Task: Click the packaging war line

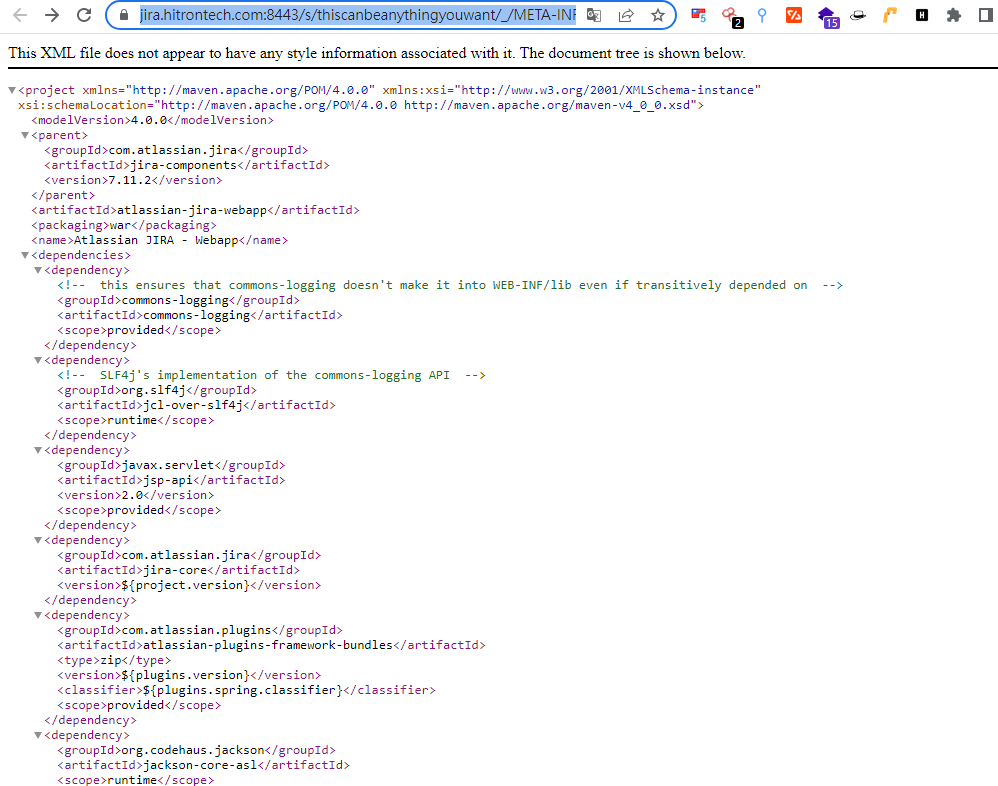Action: pyautogui.click(x=123, y=225)
